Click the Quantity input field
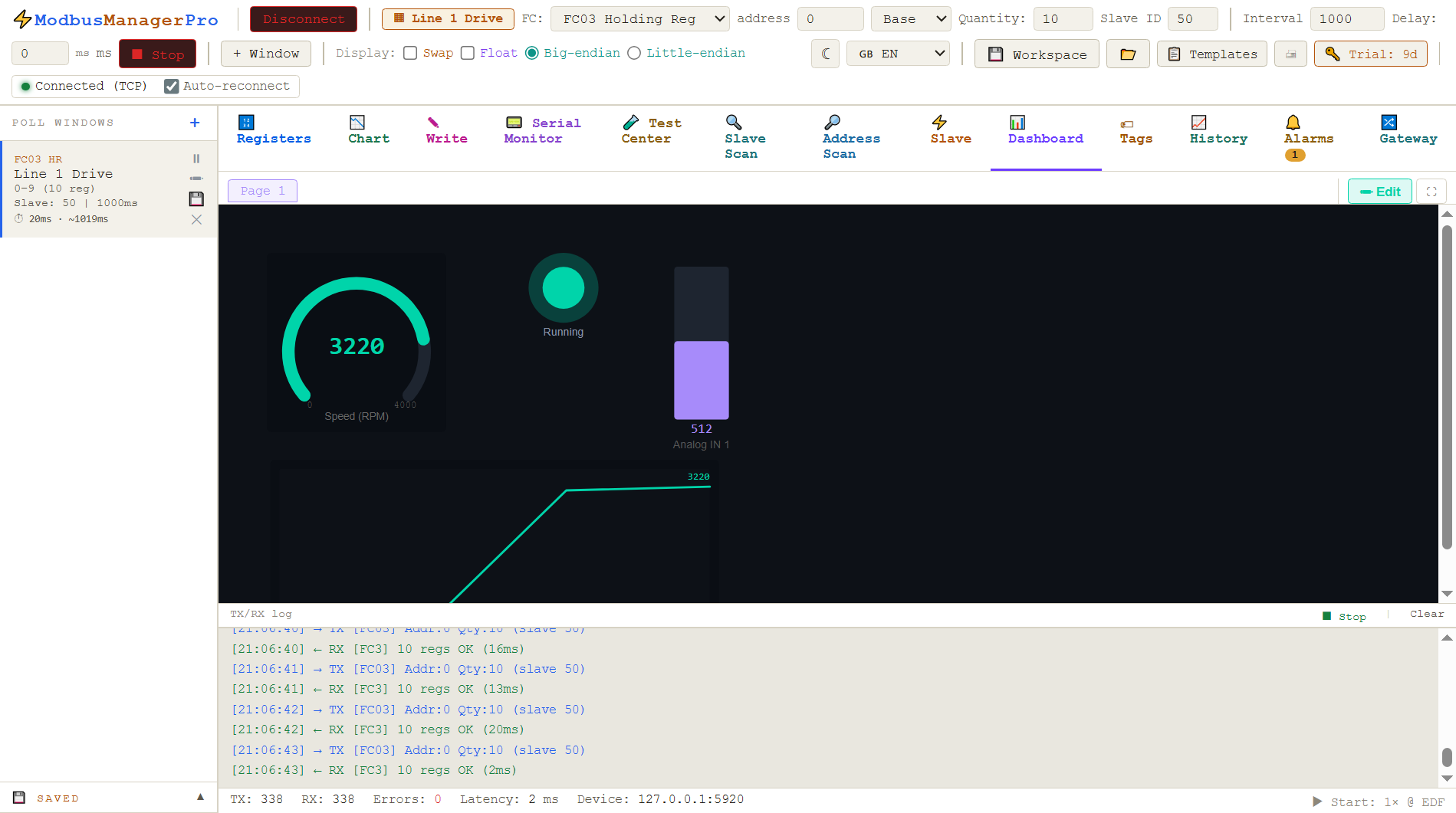This screenshot has height=813, width=1456. pyautogui.click(x=1063, y=19)
